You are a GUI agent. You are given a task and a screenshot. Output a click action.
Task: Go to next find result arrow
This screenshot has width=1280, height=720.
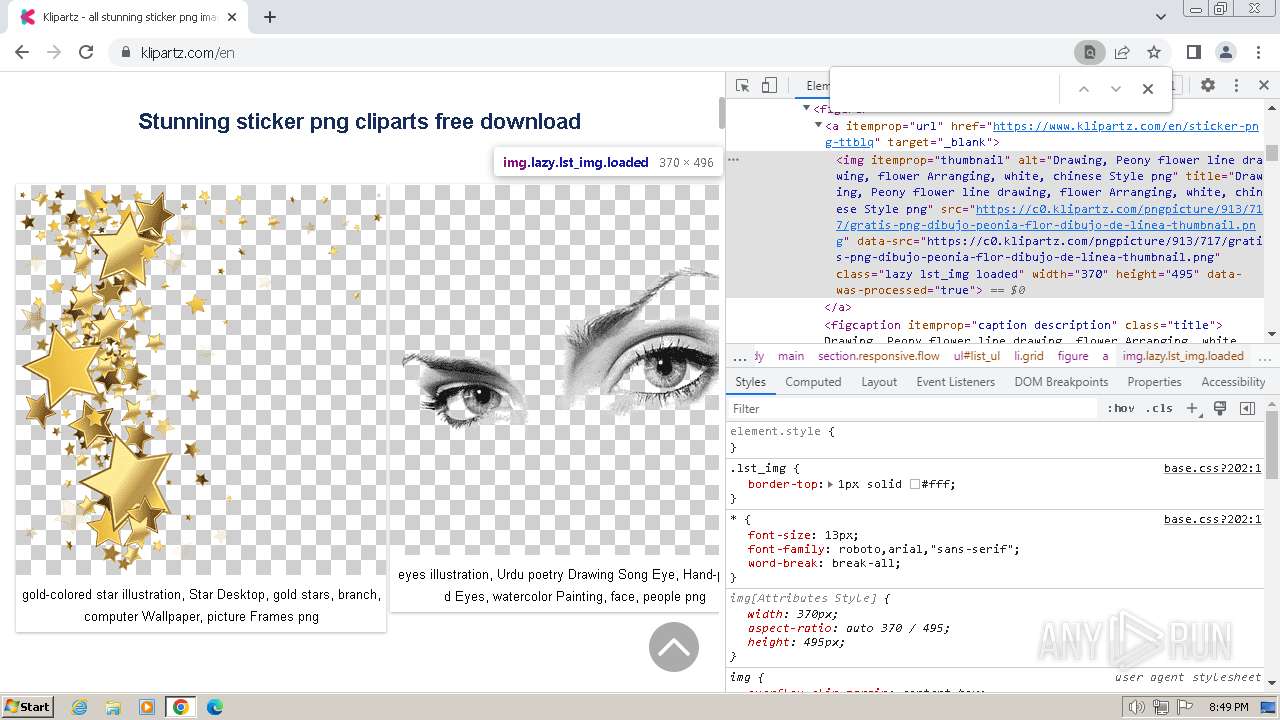1116,89
